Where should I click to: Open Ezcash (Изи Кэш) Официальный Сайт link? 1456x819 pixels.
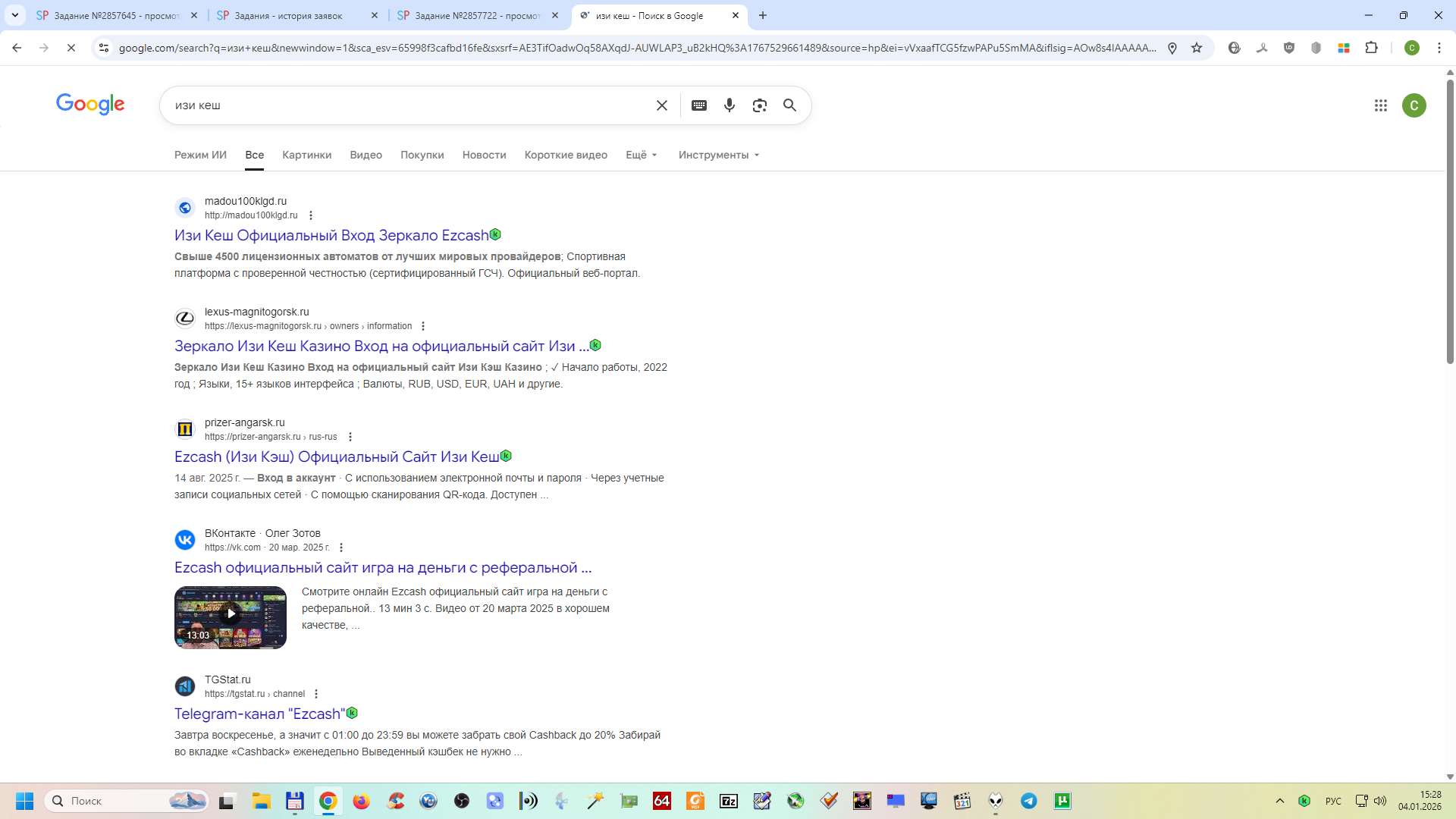coord(337,457)
